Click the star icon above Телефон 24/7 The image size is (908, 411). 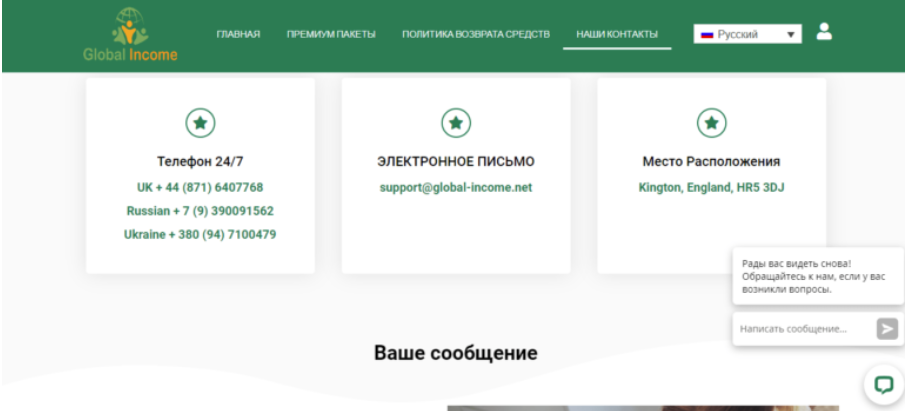(200, 123)
